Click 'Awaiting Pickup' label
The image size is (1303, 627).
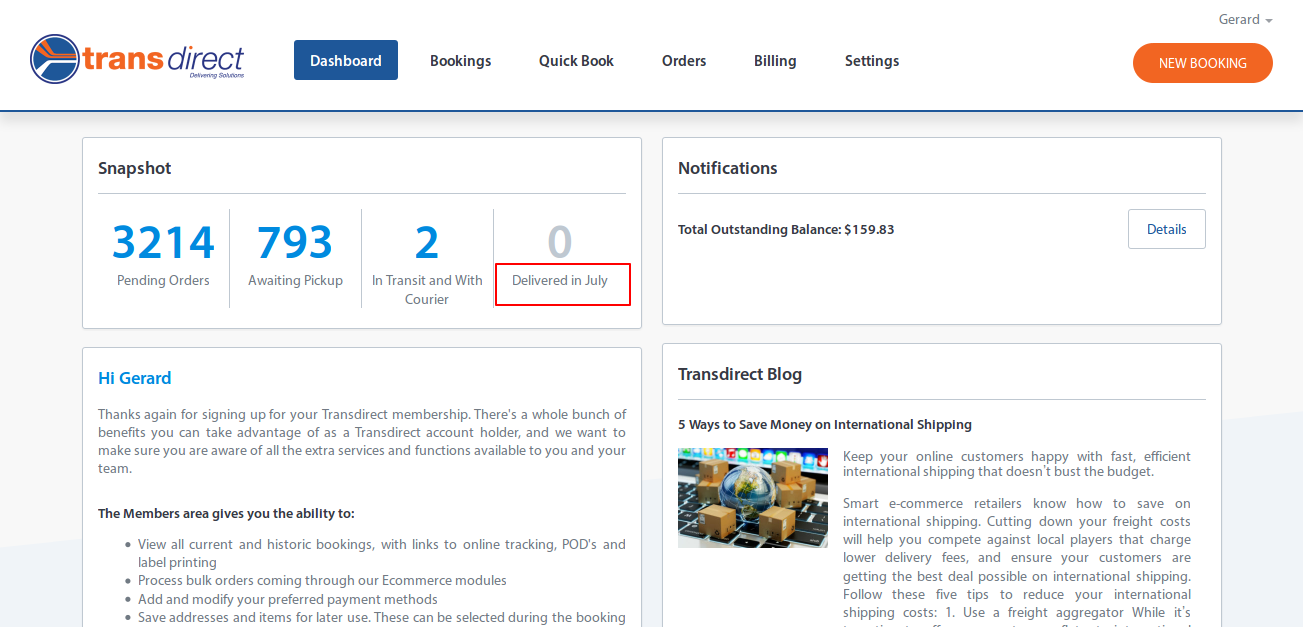point(295,281)
